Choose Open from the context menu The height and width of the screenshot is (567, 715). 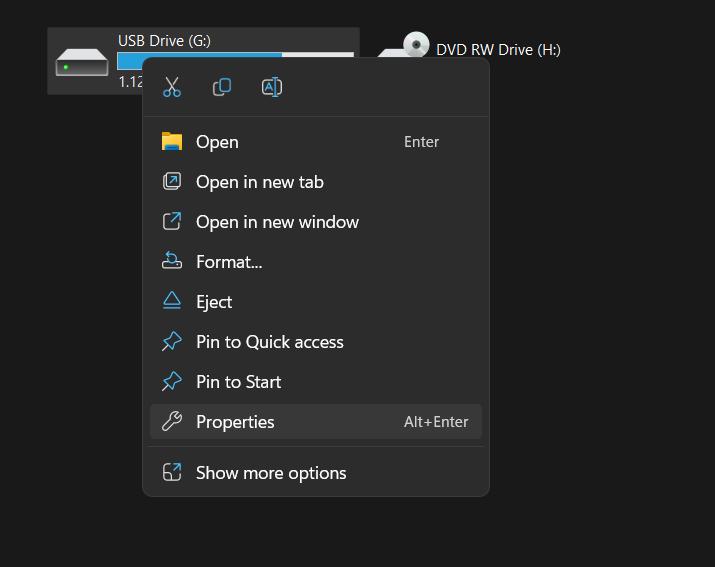pyautogui.click(x=217, y=142)
